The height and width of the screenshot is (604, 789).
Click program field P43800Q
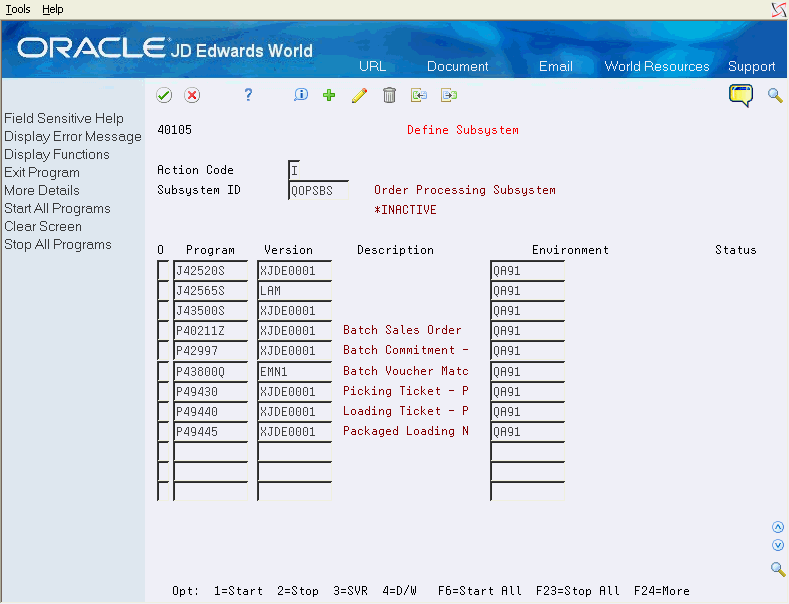(211, 371)
